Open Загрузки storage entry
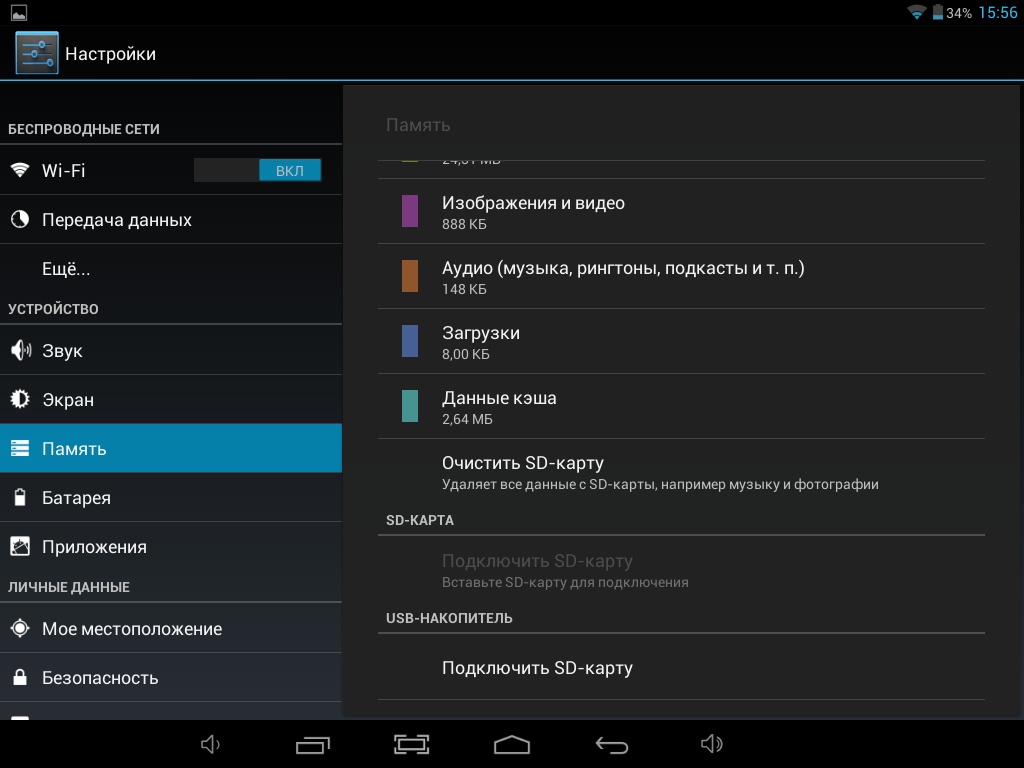The width and height of the screenshot is (1024, 768). [x=481, y=342]
